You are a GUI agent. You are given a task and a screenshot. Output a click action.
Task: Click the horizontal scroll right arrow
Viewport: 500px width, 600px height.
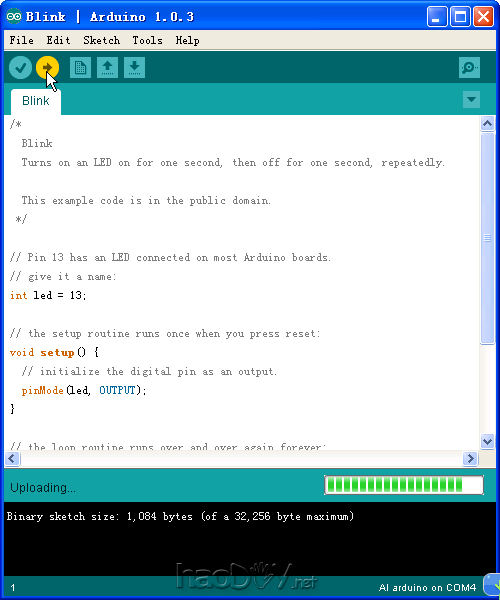click(470, 458)
